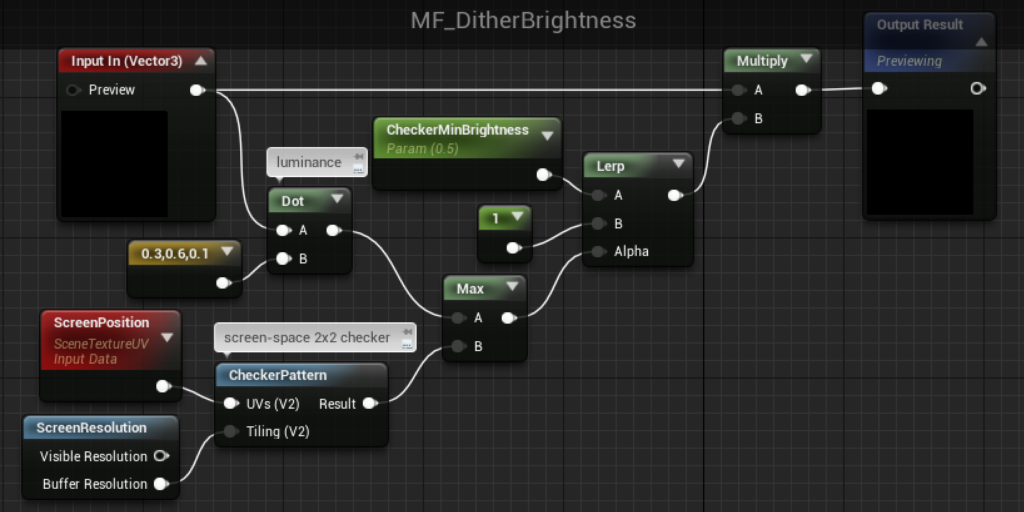Collapse the Output Result node preview
Image resolution: width=1024 pixels, height=512 pixels.
(981, 42)
